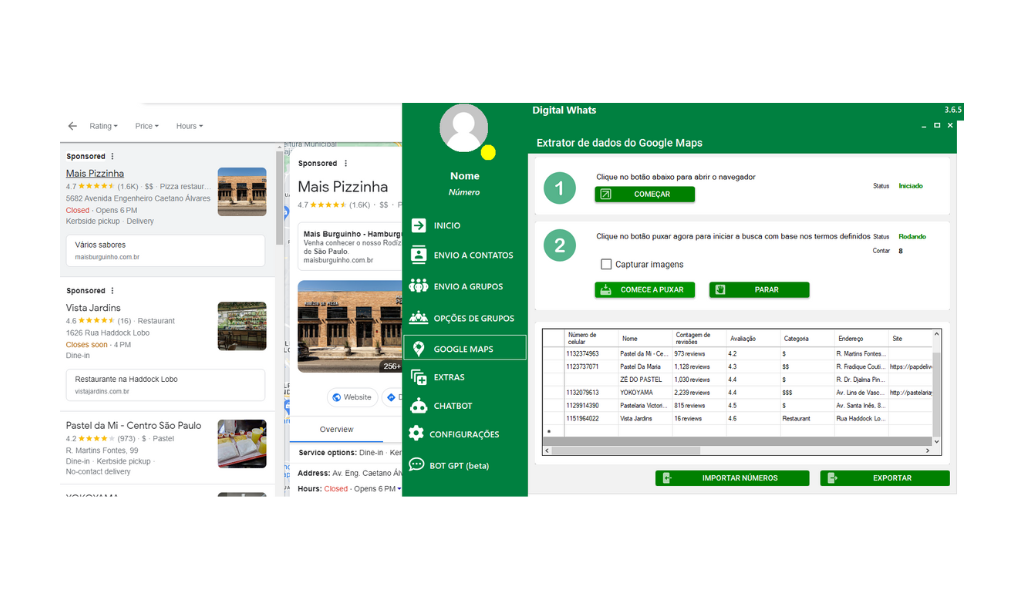1024x600 pixels.
Task: Select table cell "Pastel Da Maria"
Action: (x=646, y=367)
